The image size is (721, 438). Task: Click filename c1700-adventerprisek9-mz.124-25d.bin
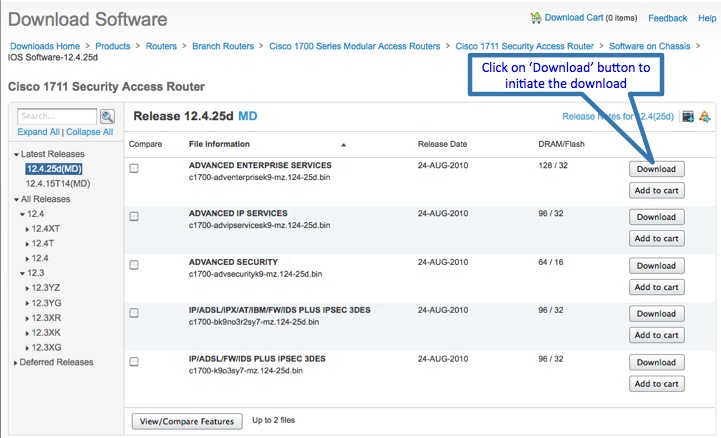(259, 177)
